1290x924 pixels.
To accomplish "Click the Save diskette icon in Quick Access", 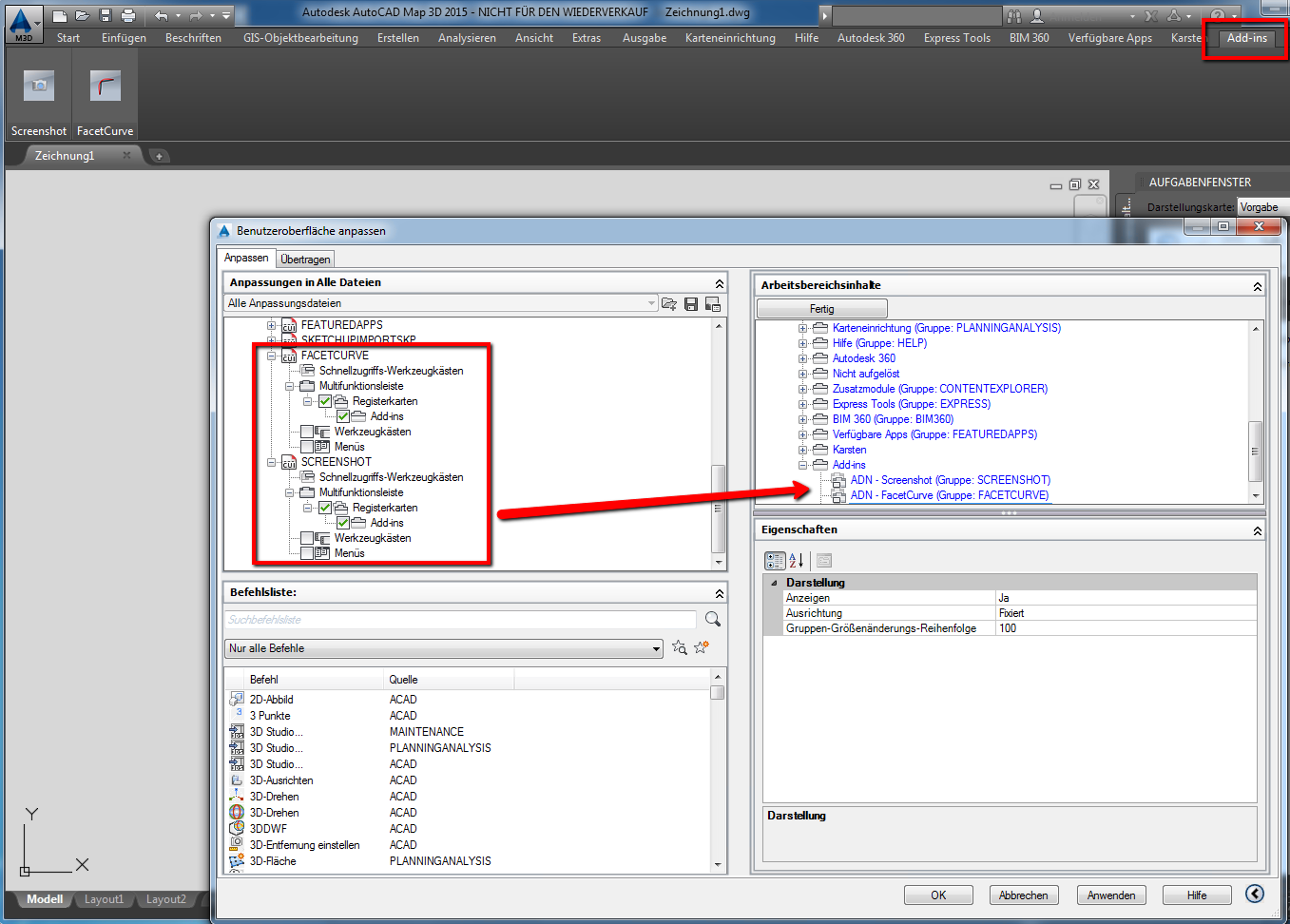I will 106,15.
